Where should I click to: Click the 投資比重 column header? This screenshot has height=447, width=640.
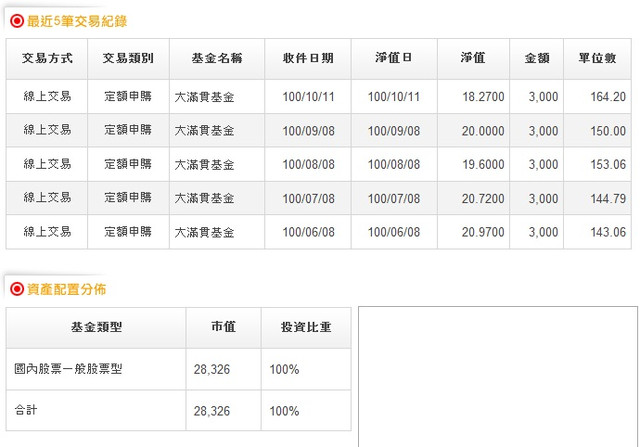(306, 327)
